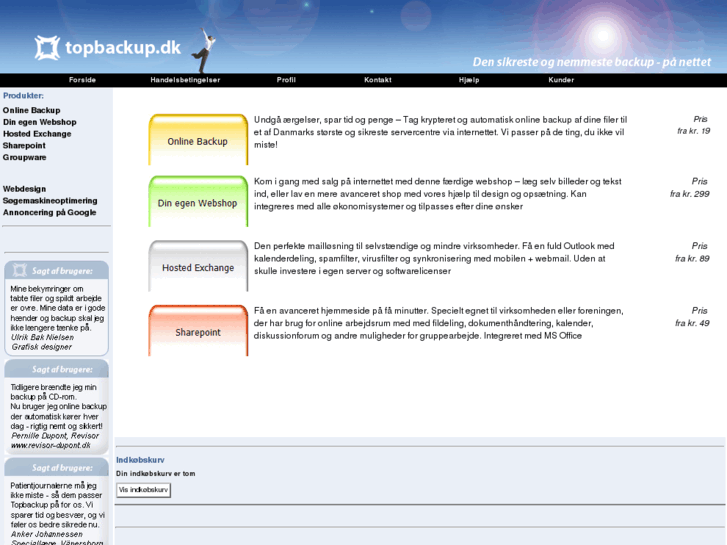Image resolution: width=727 pixels, height=545 pixels.
Task: Open Handelsbetingelser in the navigation bar
Action: (x=185, y=80)
